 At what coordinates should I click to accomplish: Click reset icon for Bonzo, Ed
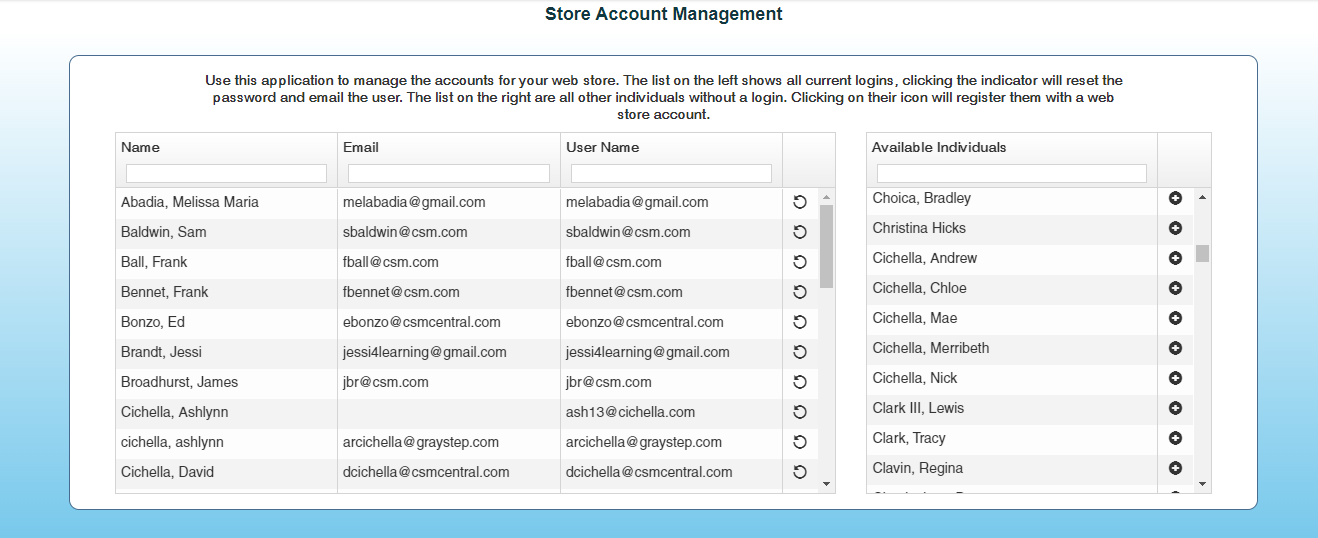(799, 322)
